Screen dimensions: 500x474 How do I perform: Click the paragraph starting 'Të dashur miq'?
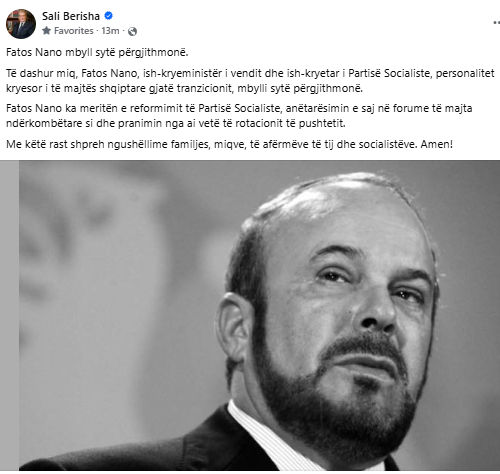(x=250, y=81)
